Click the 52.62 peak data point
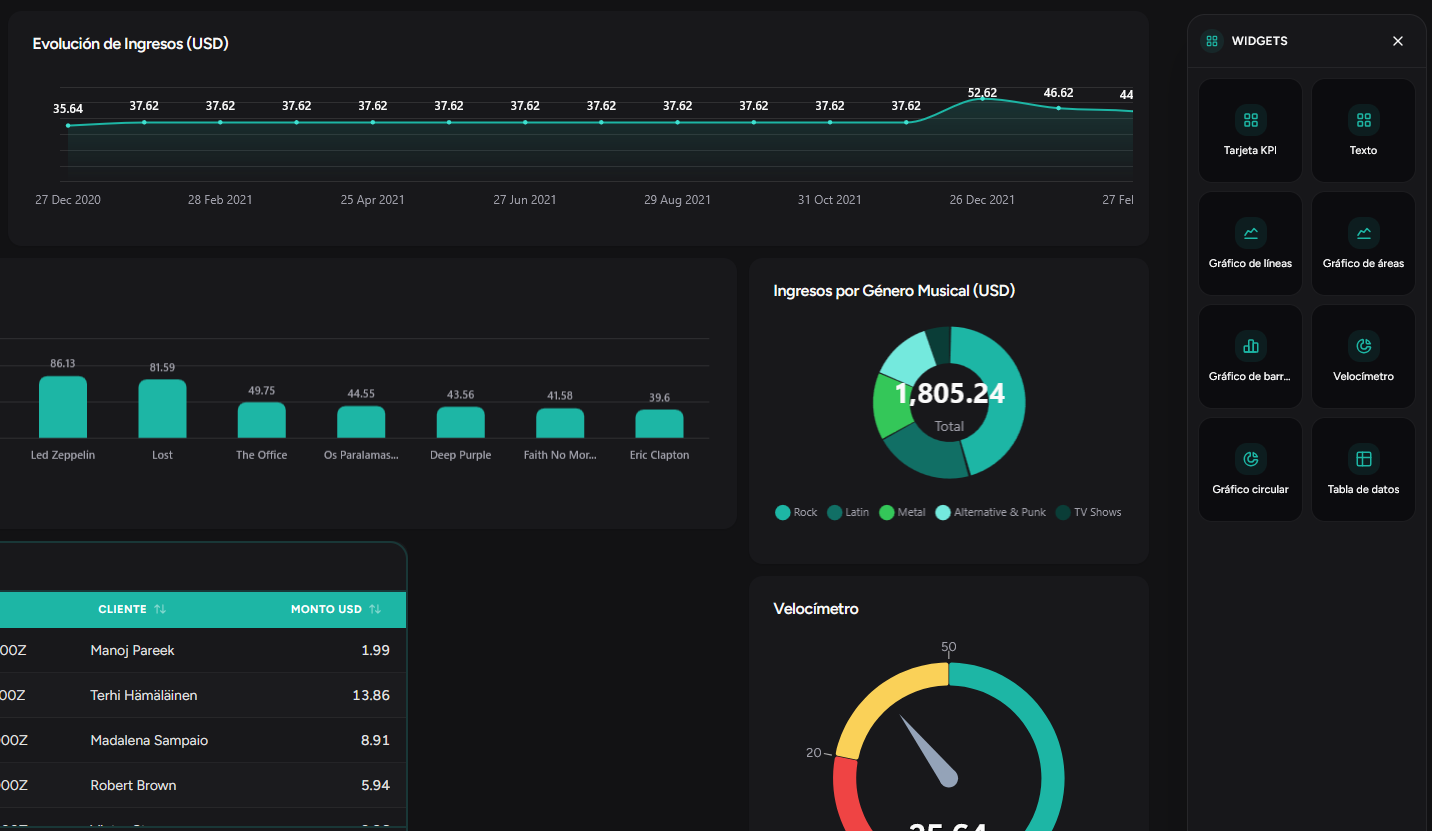Image resolution: width=1432 pixels, height=831 pixels. (x=982, y=98)
